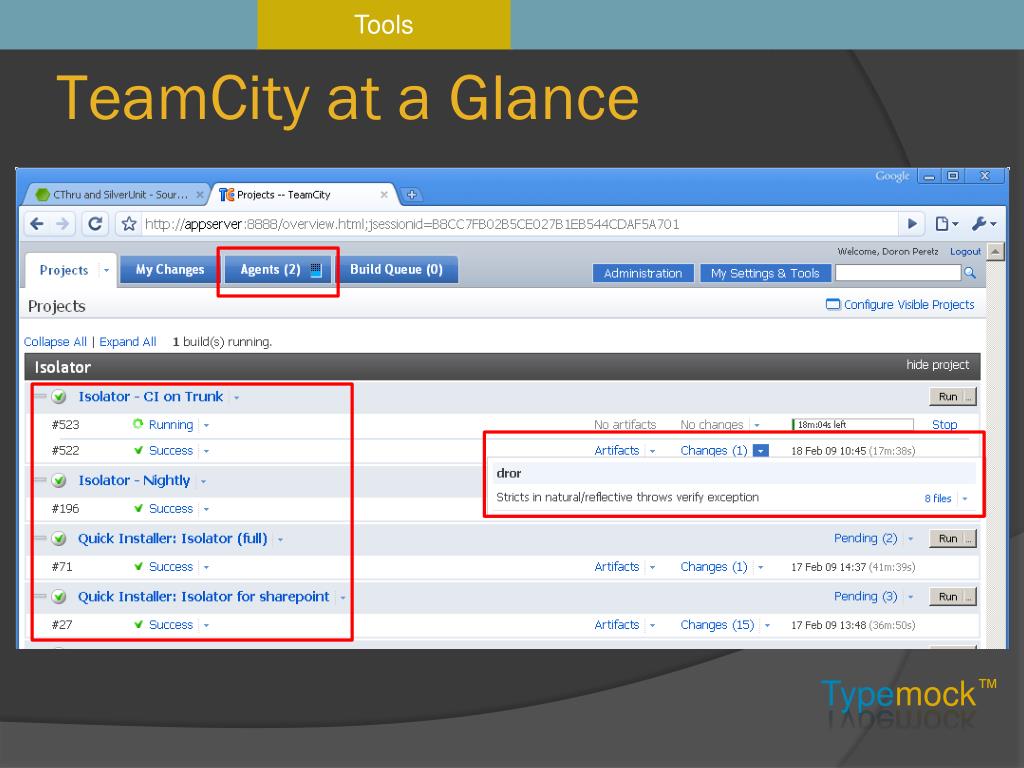This screenshot has height=768, width=1024.
Task: Click Changes (1) link of build #71
Action: (714, 567)
